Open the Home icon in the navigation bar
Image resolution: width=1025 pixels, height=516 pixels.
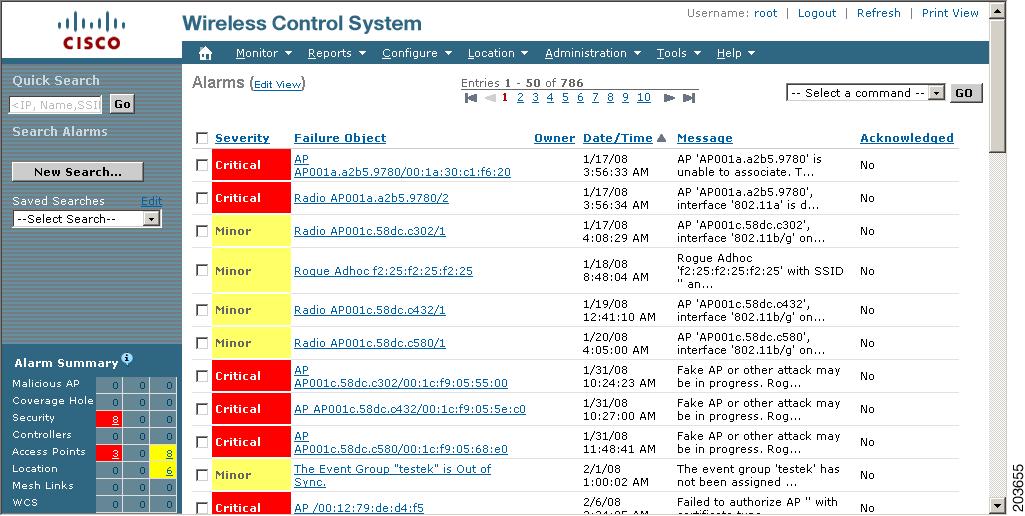pos(205,54)
